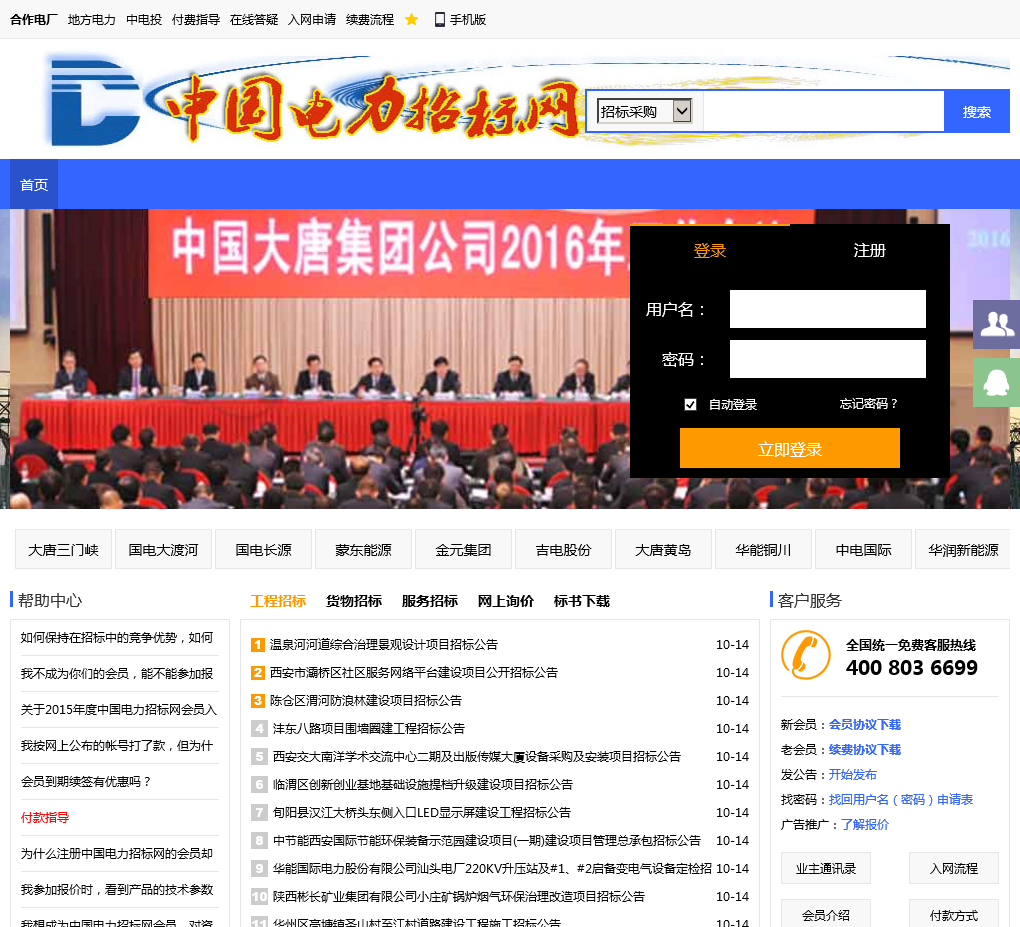Click the 会员协议下载 link

pos(865,724)
